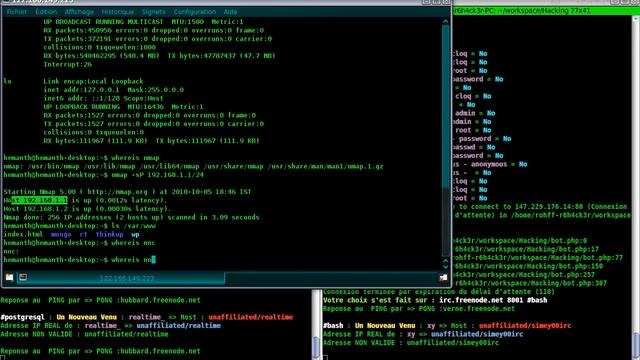640x360 pixels.
Task: Click the new tab icon in terminal tab bar
Action: click(9, 278)
